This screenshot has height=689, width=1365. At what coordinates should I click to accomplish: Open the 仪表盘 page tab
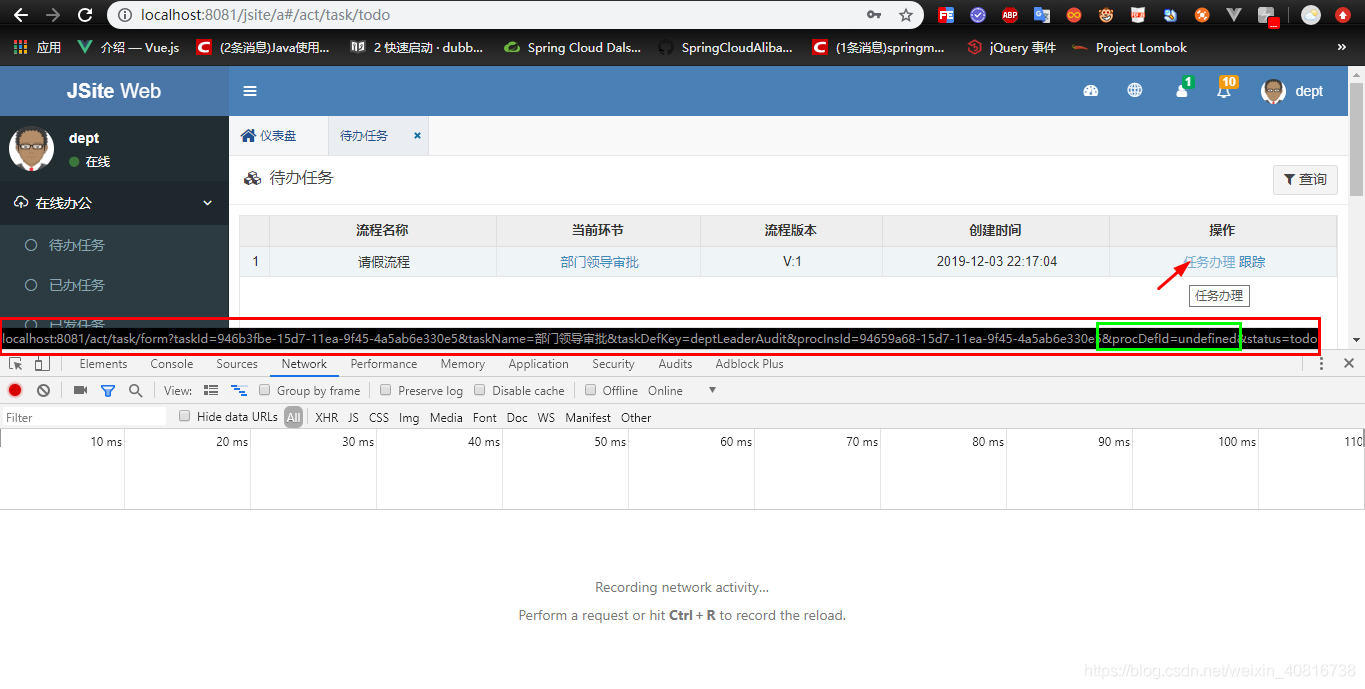[x=268, y=135]
